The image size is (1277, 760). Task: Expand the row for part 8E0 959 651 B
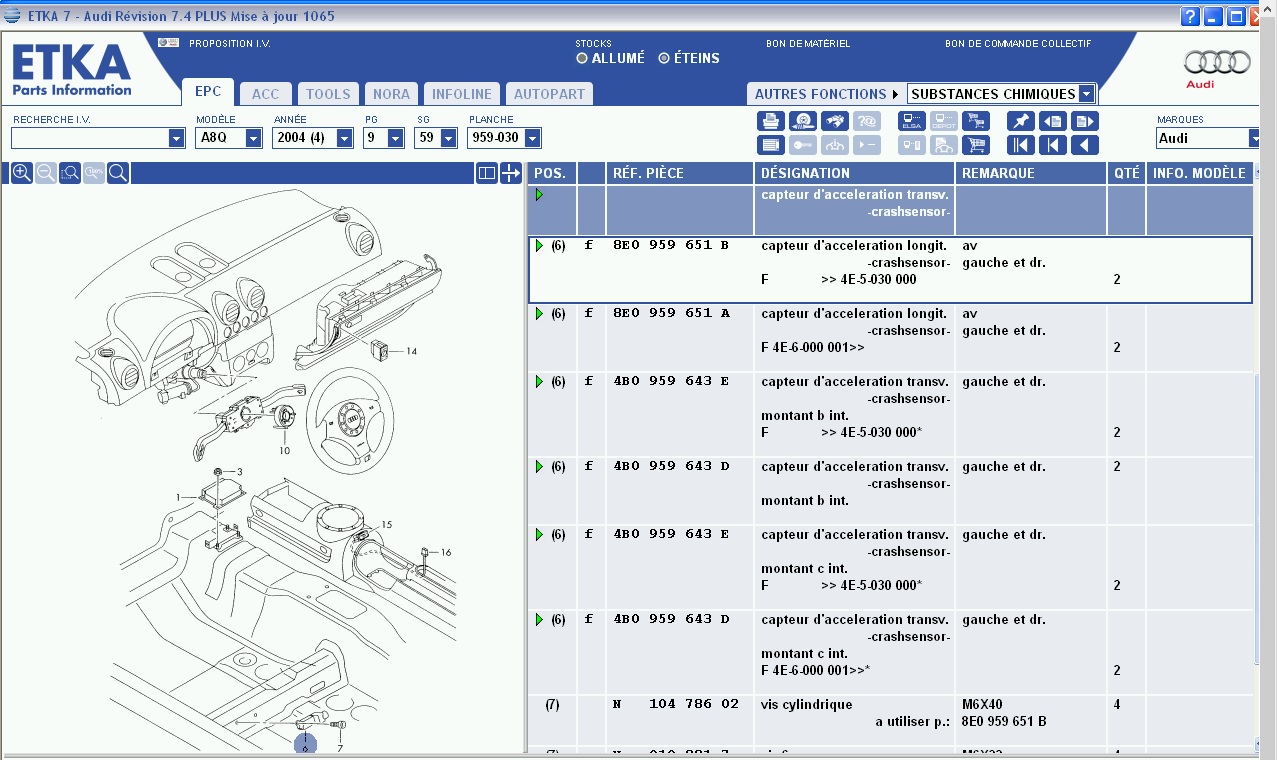pyautogui.click(x=539, y=245)
